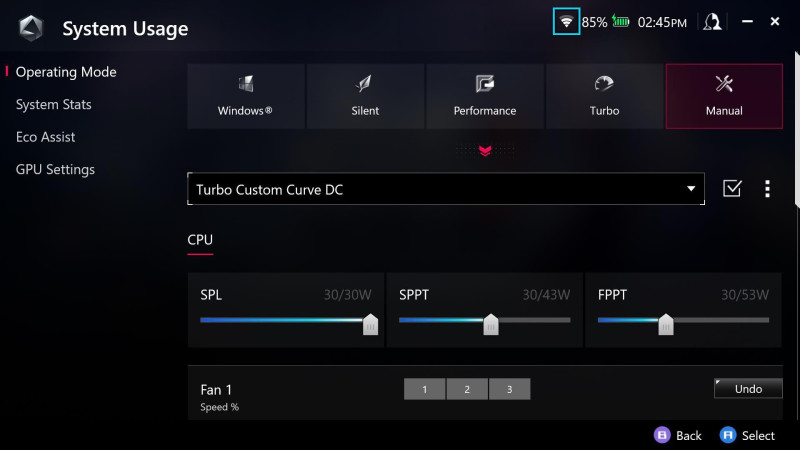Choose the Manual operating mode
Viewport: 800px width, 450px height.
click(x=724, y=96)
